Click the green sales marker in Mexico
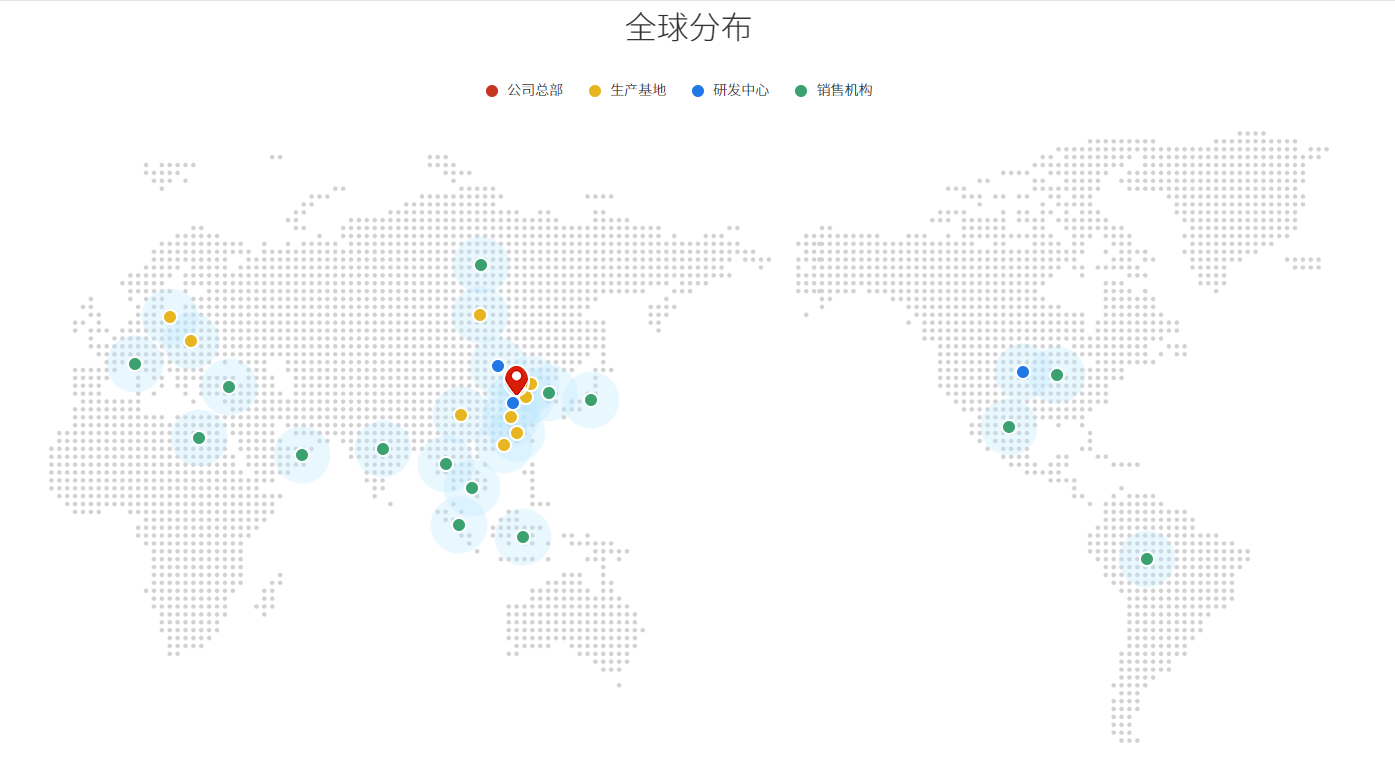 1009,427
